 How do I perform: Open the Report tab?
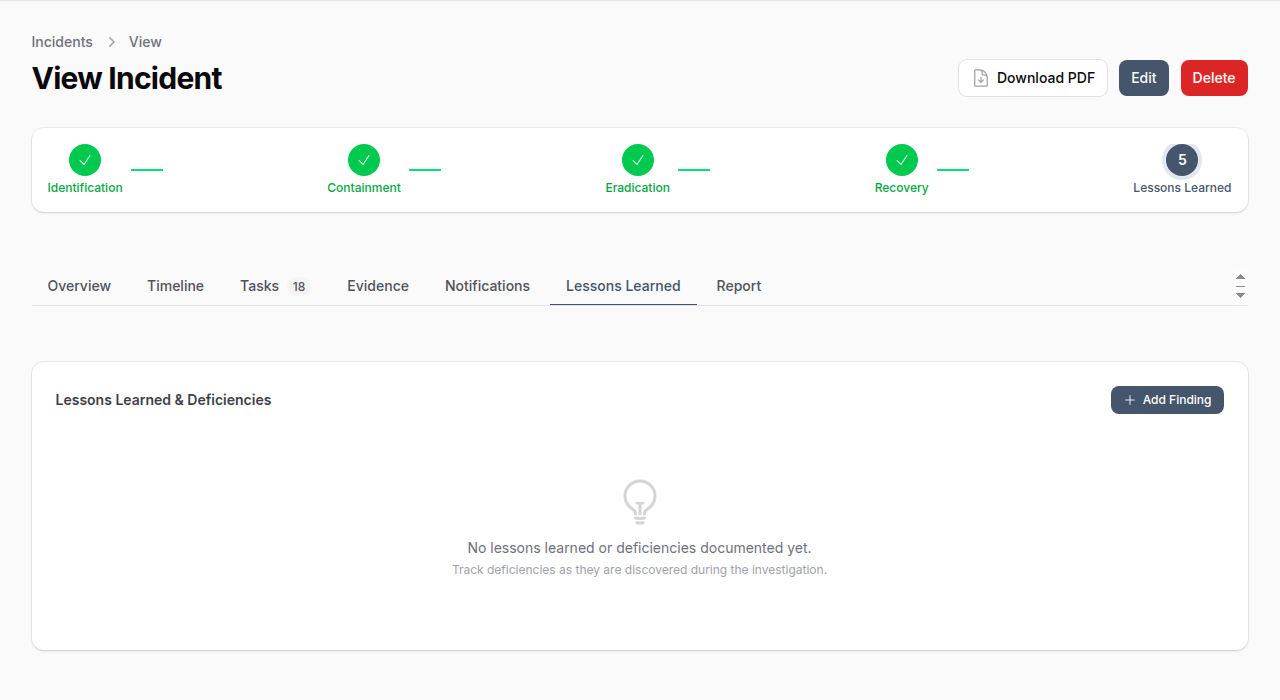[x=739, y=286]
